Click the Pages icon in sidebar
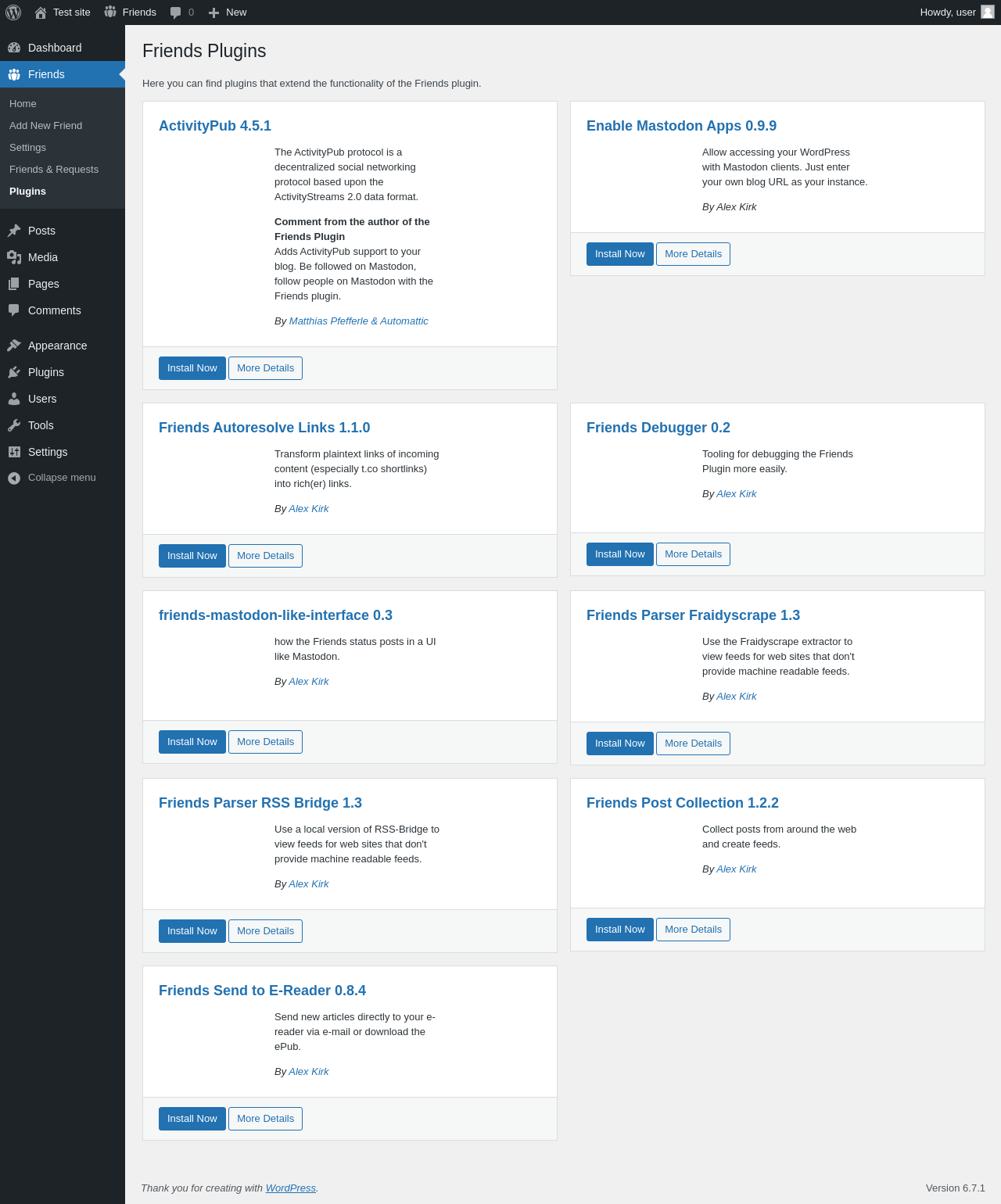 (14, 284)
